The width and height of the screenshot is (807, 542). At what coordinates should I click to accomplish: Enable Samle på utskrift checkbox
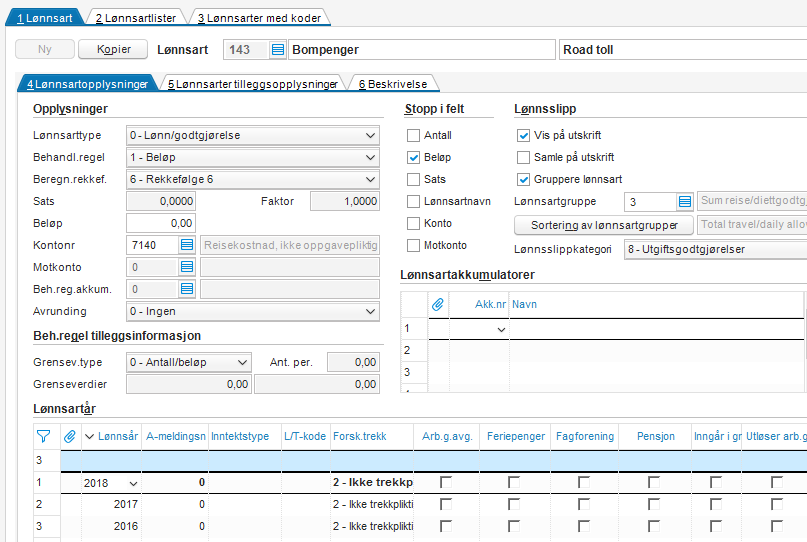pyautogui.click(x=523, y=158)
